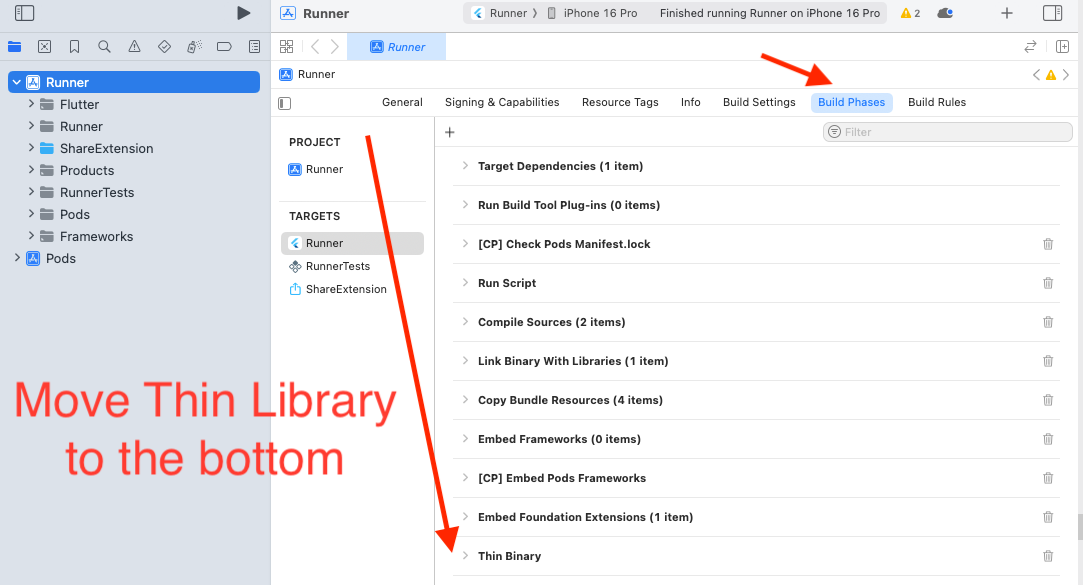Delete the Compile Sources phase
This screenshot has width=1083, height=585.
pos(1048,322)
